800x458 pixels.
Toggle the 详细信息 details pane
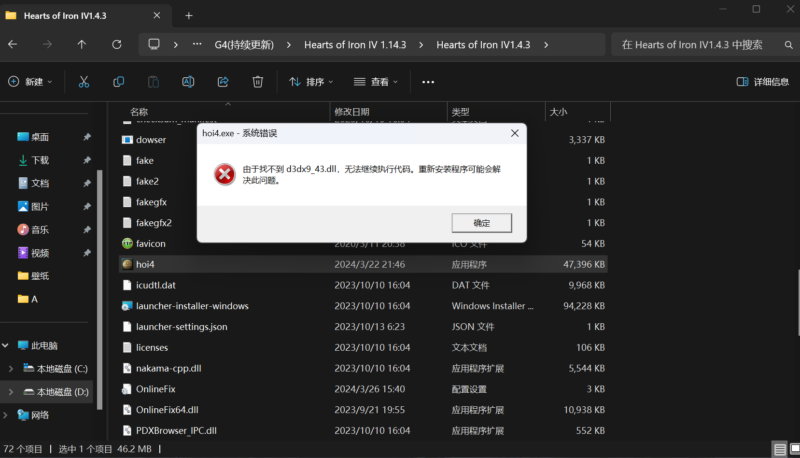(x=763, y=82)
